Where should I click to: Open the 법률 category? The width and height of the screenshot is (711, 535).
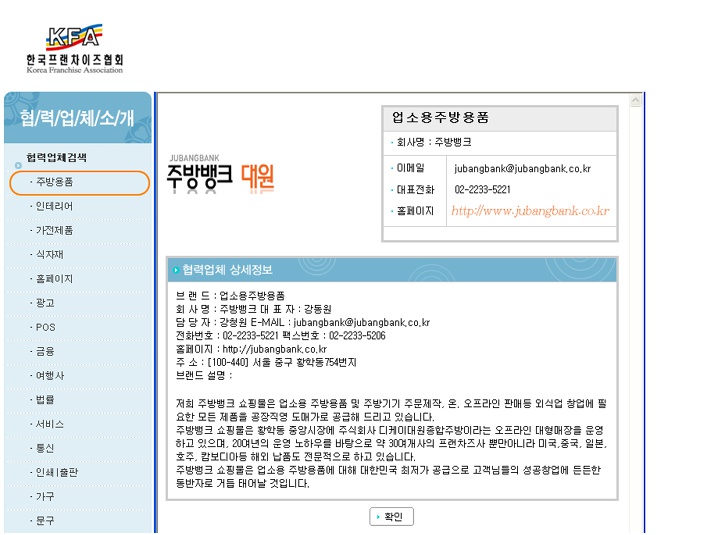coord(45,399)
